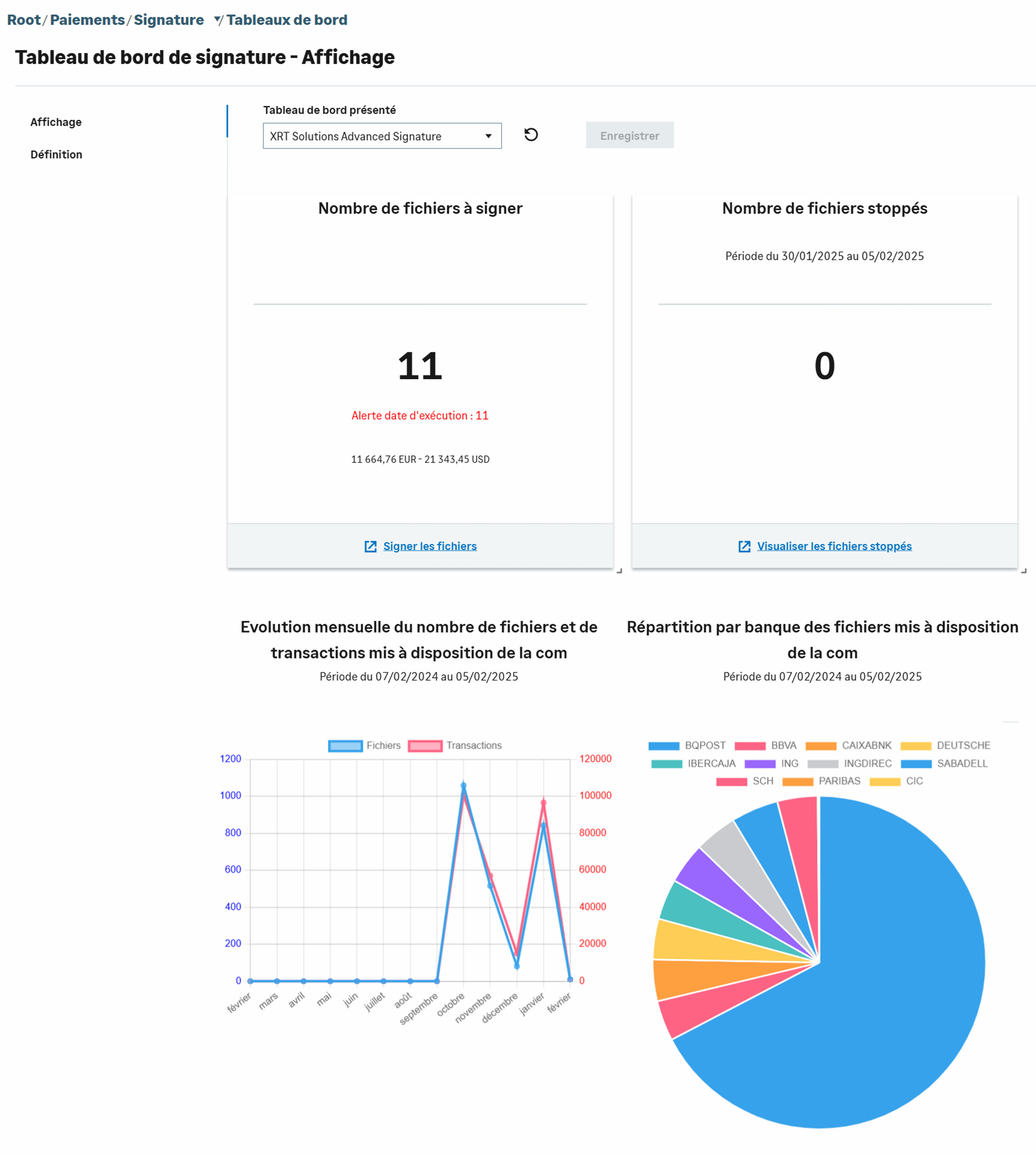Click external-link icon beside Signer les fichiers

tap(370, 546)
